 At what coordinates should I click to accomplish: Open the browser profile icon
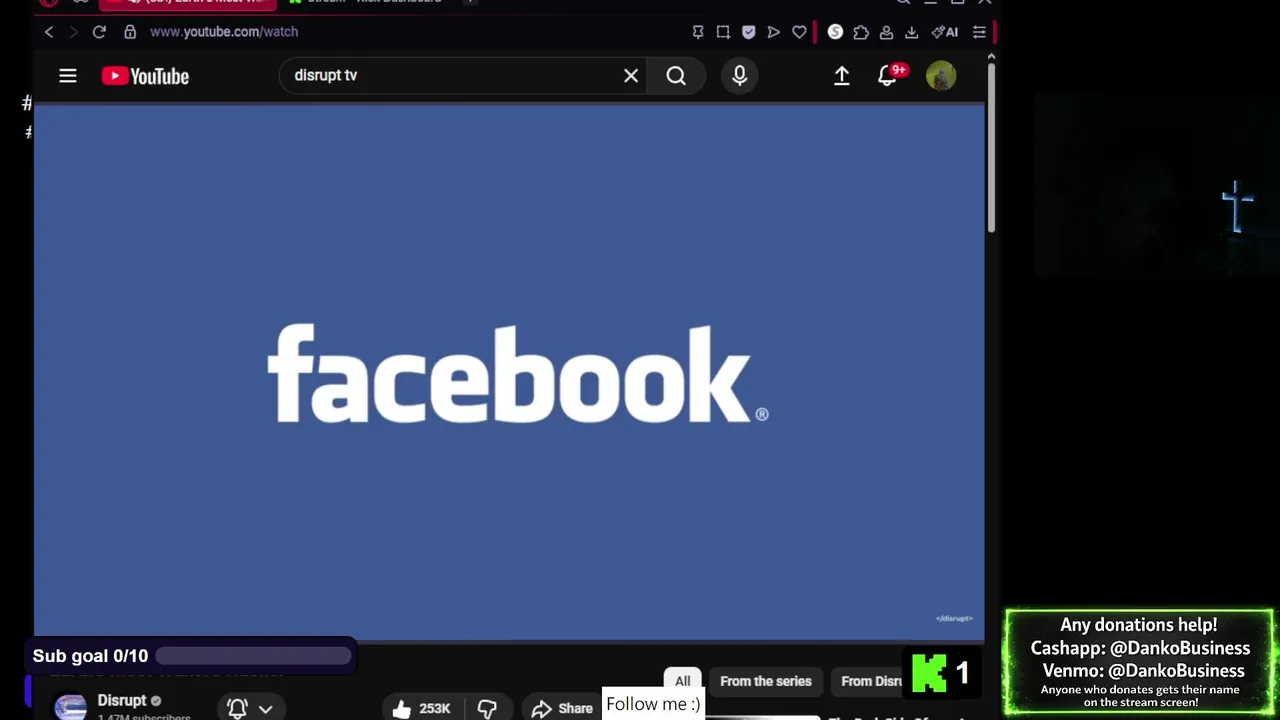click(x=886, y=32)
